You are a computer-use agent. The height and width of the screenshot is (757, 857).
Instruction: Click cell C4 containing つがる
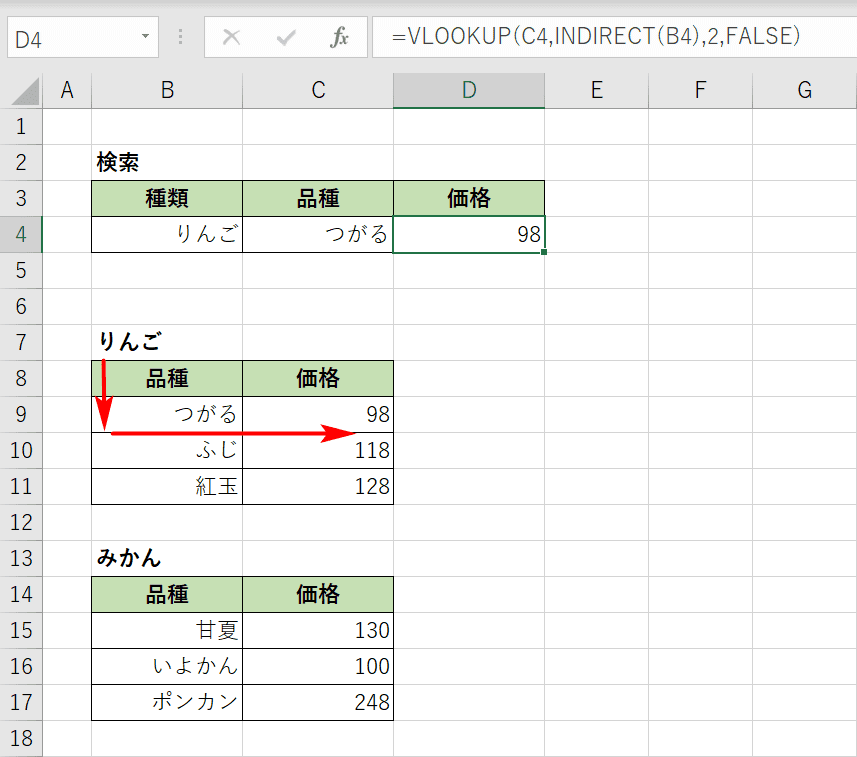coord(318,234)
